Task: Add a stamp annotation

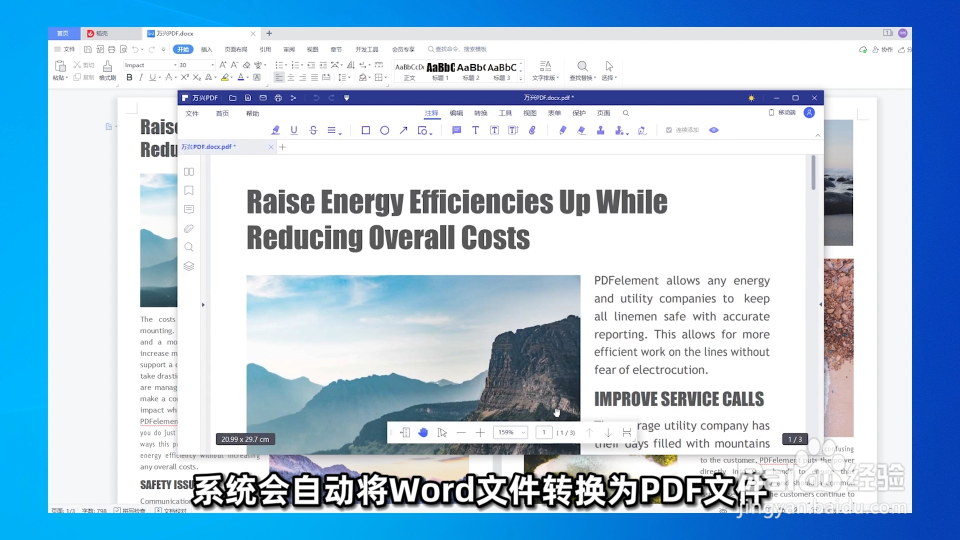Action: (x=601, y=130)
